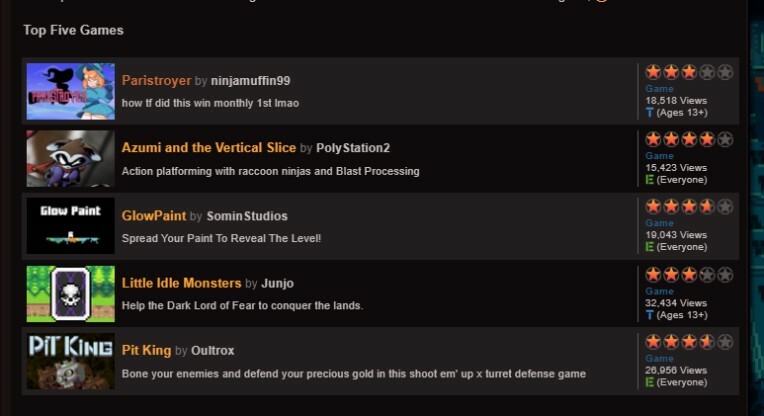
Task: Open Little Idle Monsters skull card thumbnail
Action: pos(71,294)
